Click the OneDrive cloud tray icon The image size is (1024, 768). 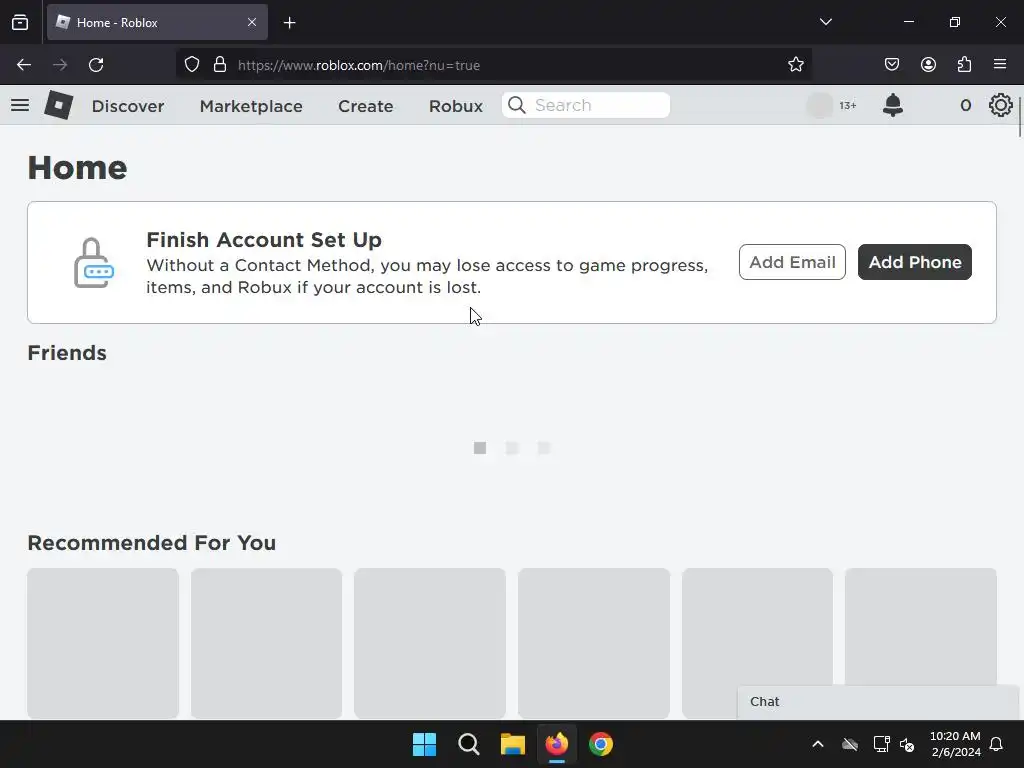click(850, 744)
